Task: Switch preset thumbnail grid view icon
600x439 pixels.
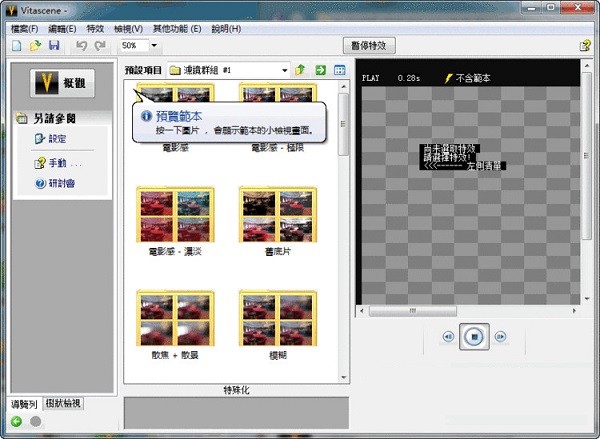Action: tap(340, 71)
